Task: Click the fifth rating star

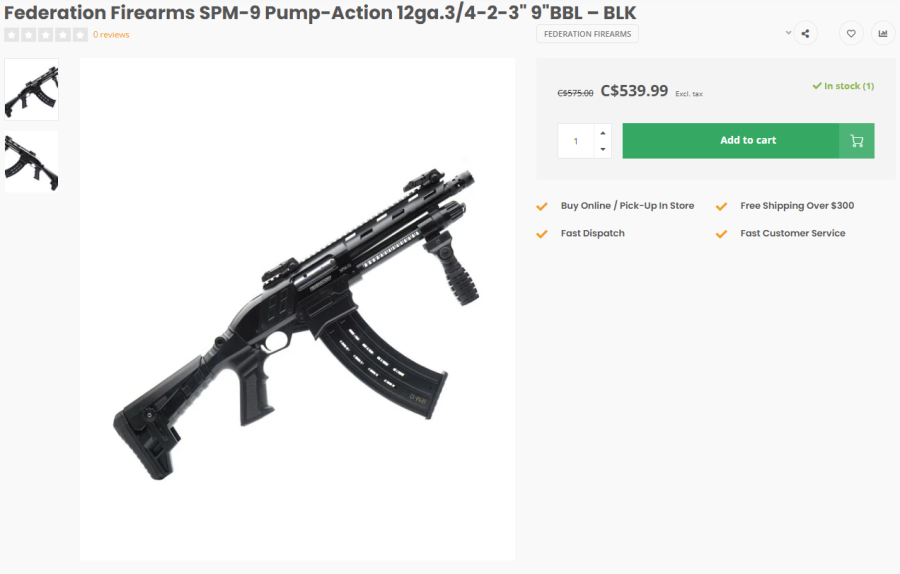Action: point(80,35)
